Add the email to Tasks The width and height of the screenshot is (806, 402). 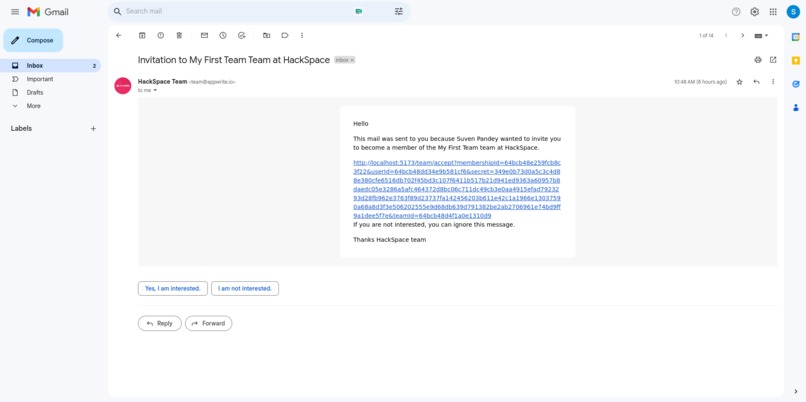pyautogui.click(x=241, y=35)
